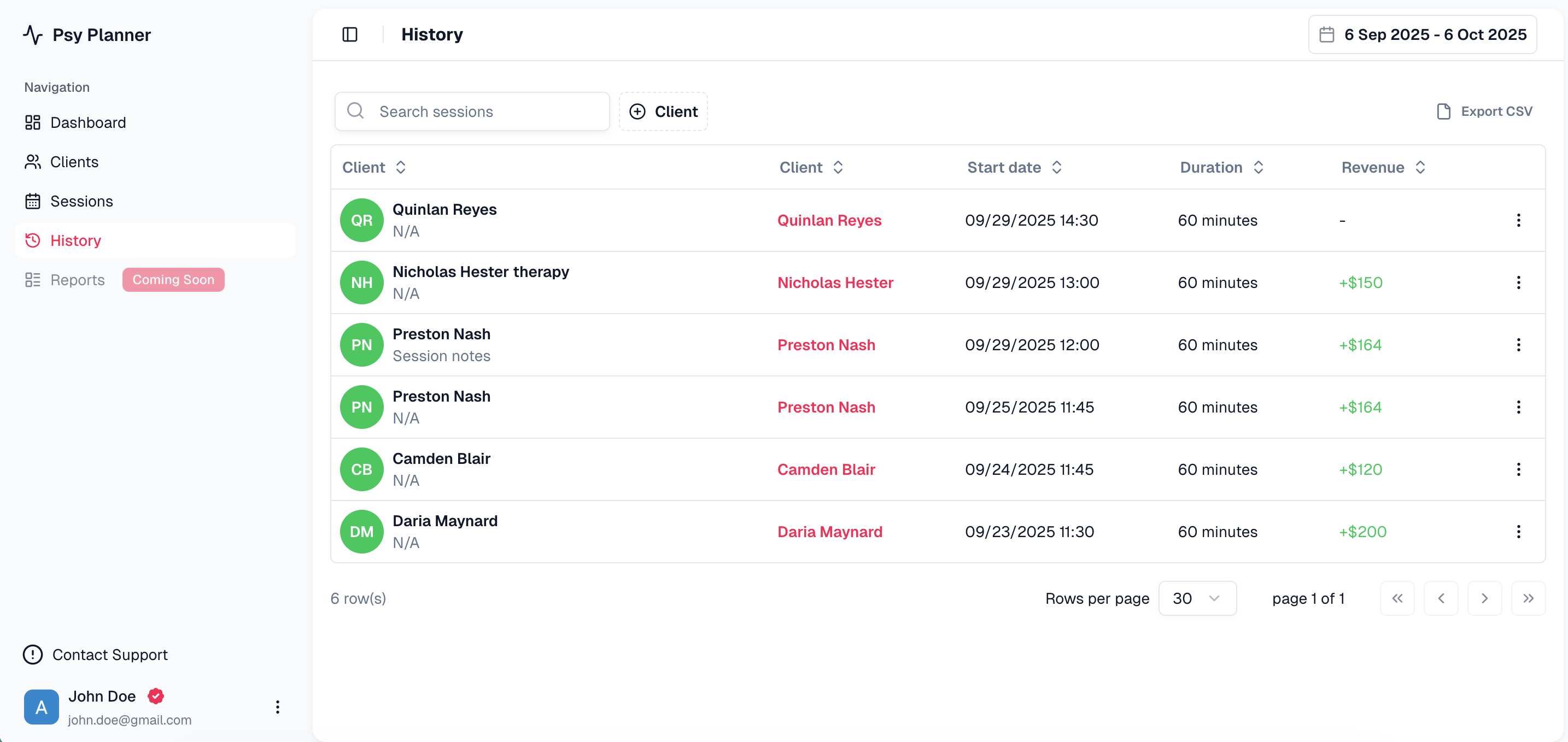
Task: Open the Sessions navigation item
Action: [x=81, y=201]
